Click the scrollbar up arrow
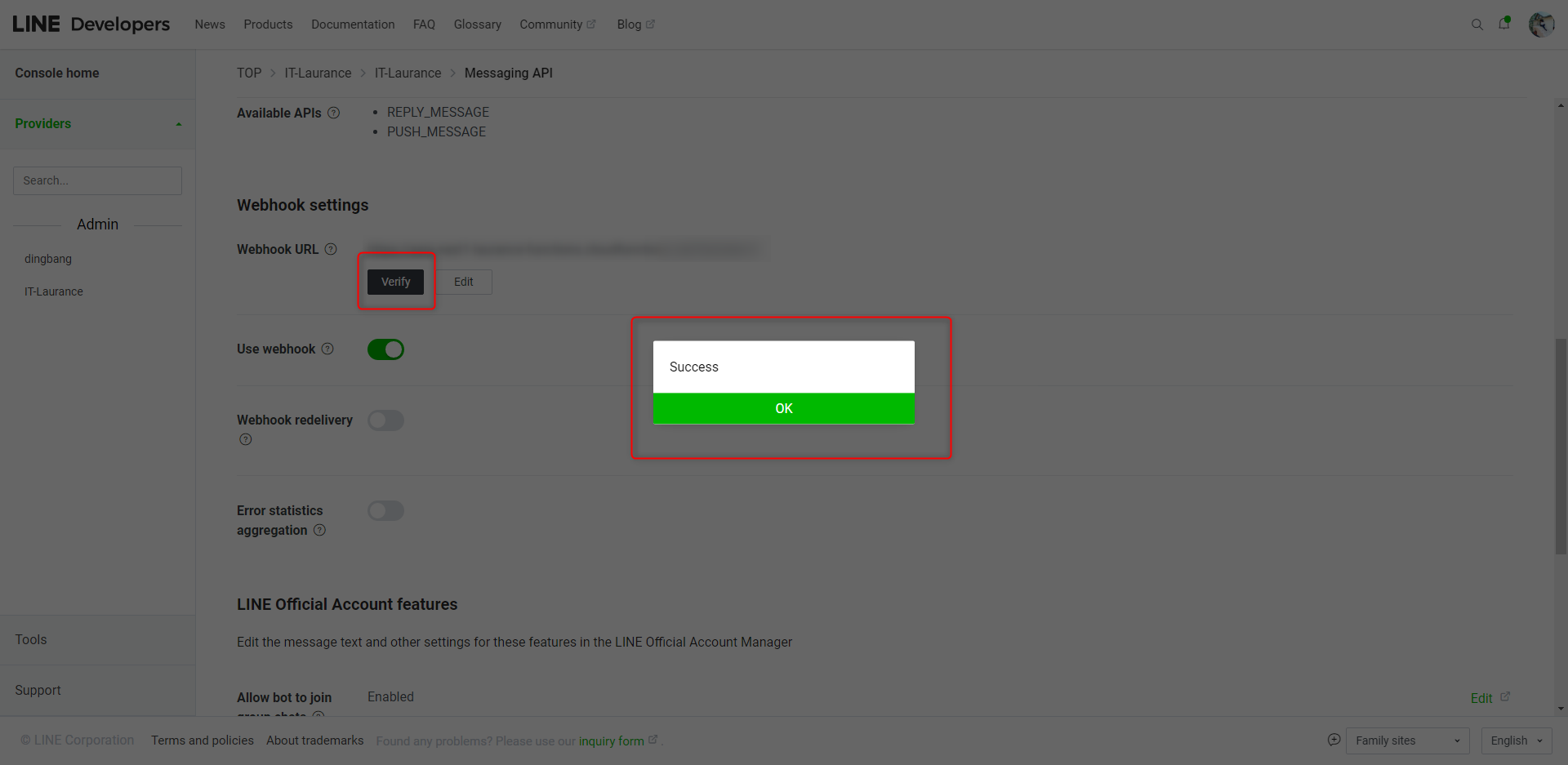This screenshot has width=1568, height=765. 1561,105
